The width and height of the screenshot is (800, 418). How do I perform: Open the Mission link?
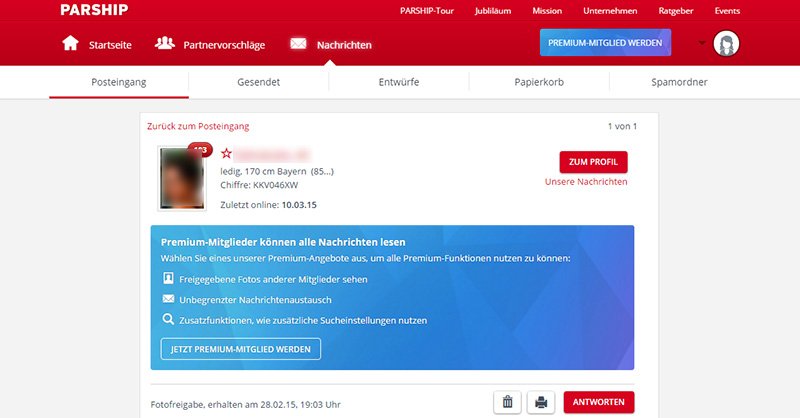[547, 11]
